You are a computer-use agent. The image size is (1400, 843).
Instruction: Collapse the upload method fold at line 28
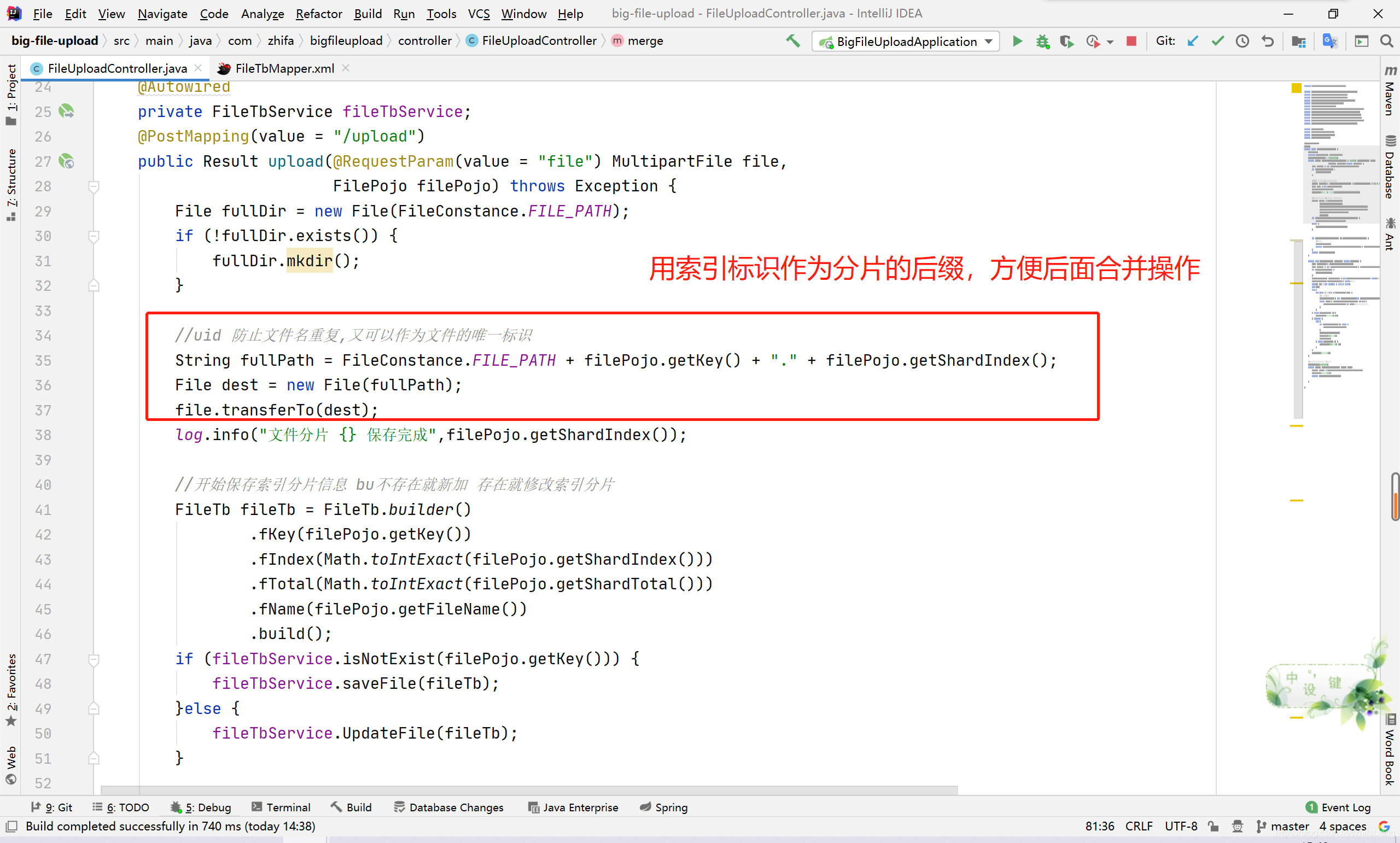pyautogui.click(x=94, y=186)
